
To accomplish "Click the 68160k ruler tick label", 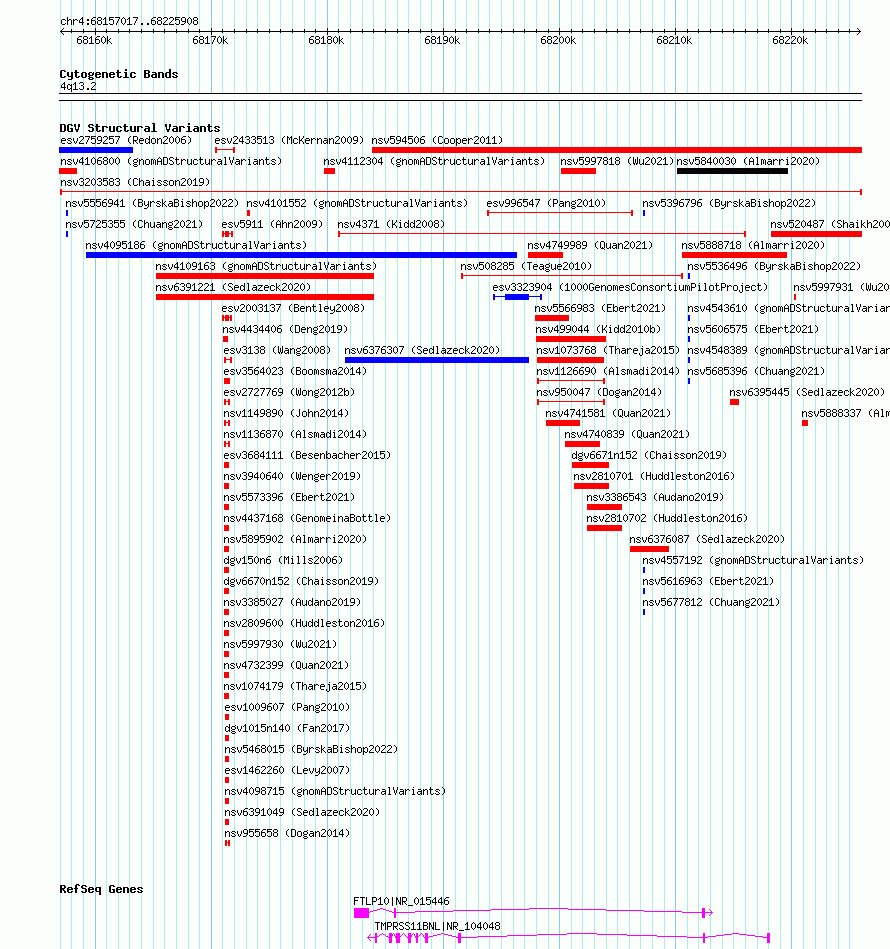I will 94,40.
